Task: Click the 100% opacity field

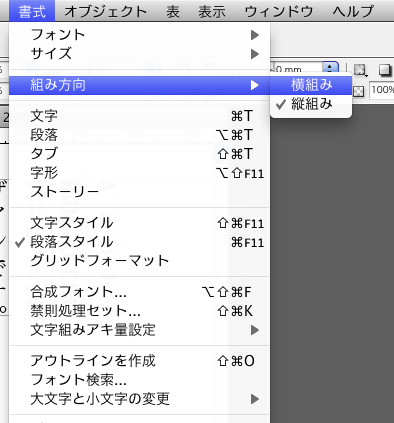Action: [382, 90]
